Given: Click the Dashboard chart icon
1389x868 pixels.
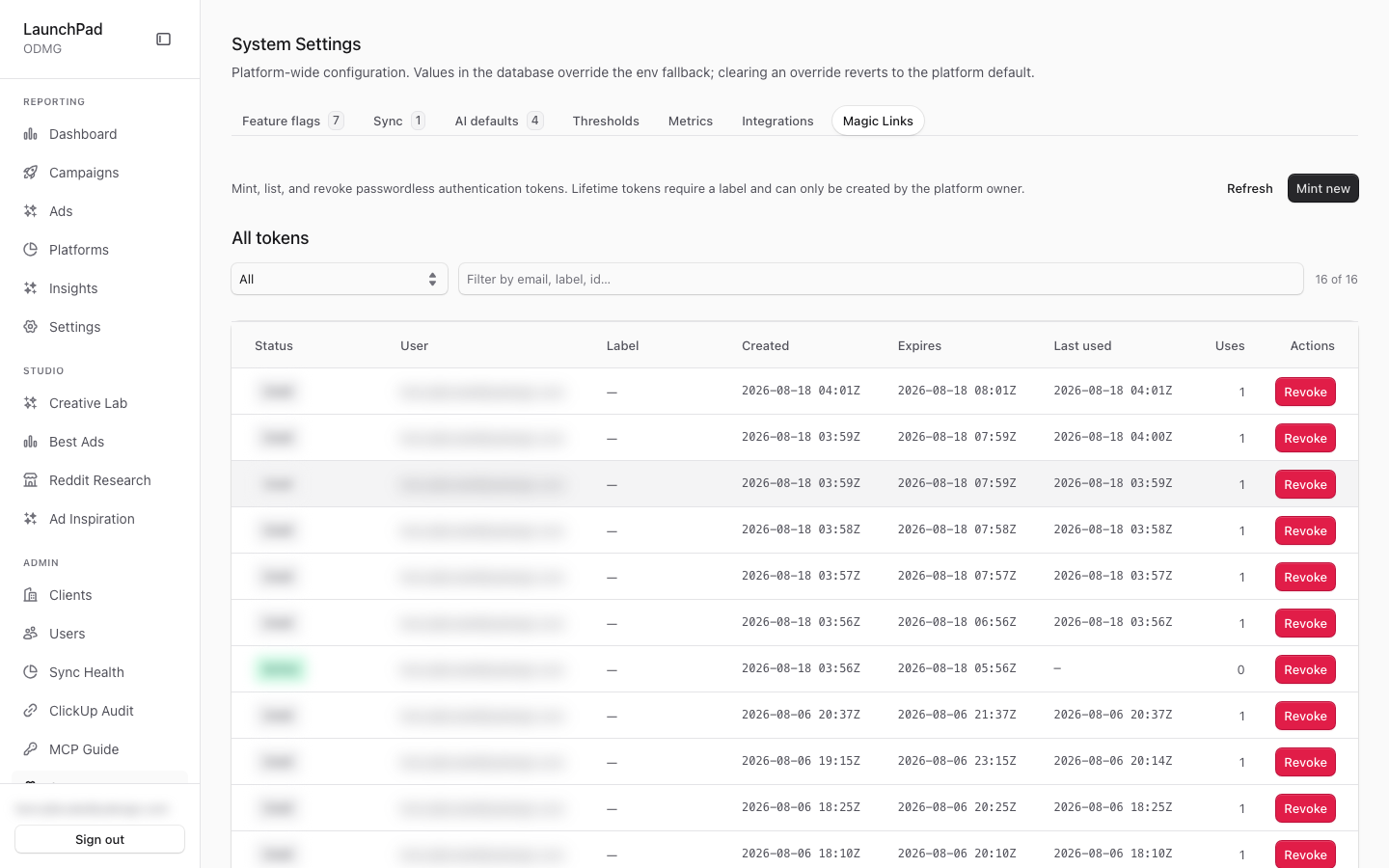Looking at the screenshot, I should 31,134.
